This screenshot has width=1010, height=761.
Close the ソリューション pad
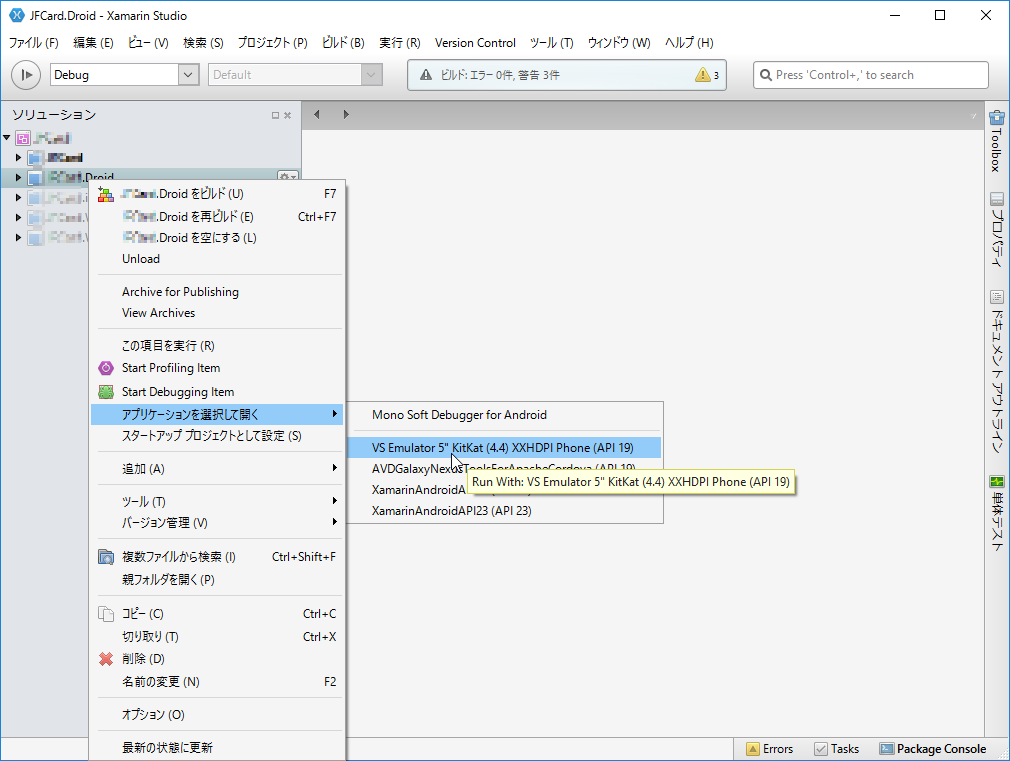click(x=287, y=115)
